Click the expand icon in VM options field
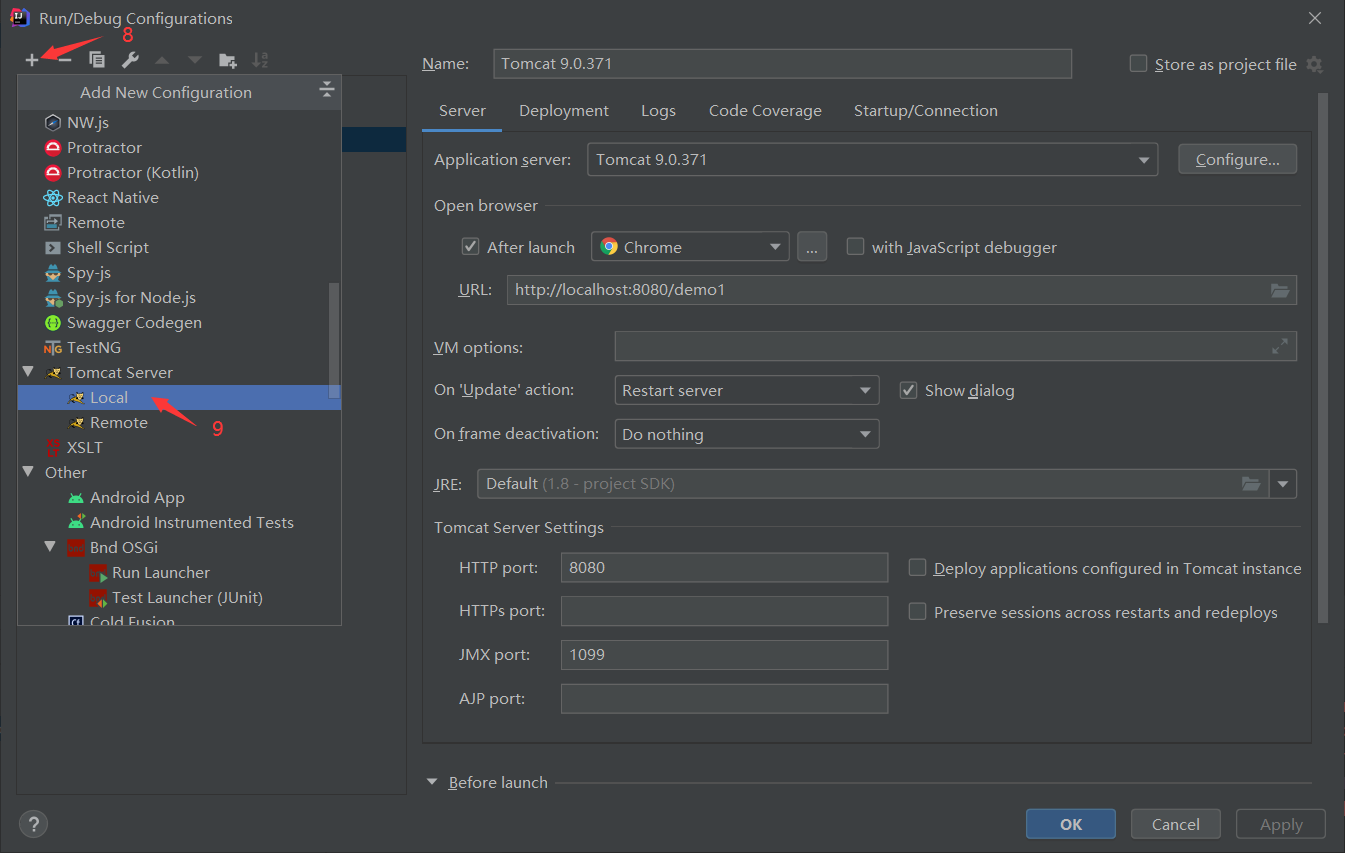The height and width of the screenshot is (853, 1345). 1280,346
